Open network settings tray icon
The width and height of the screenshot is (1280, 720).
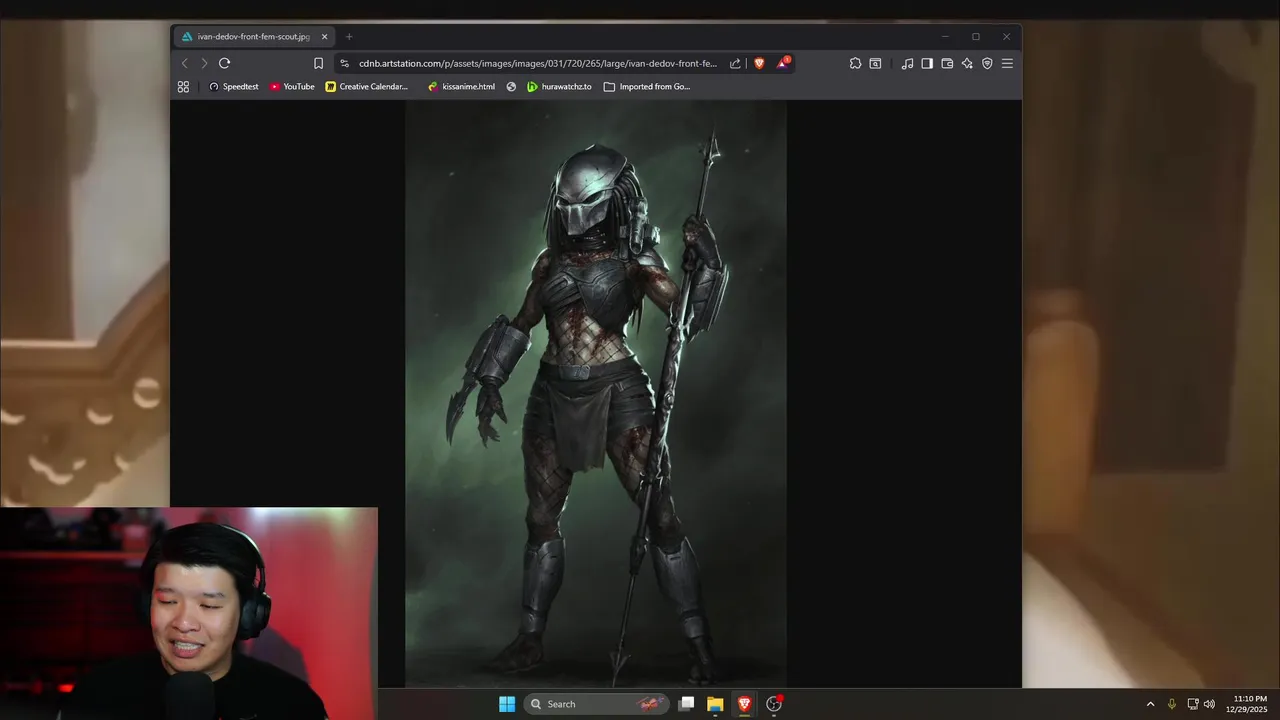pyautogui.click(x=1193, y=704)
